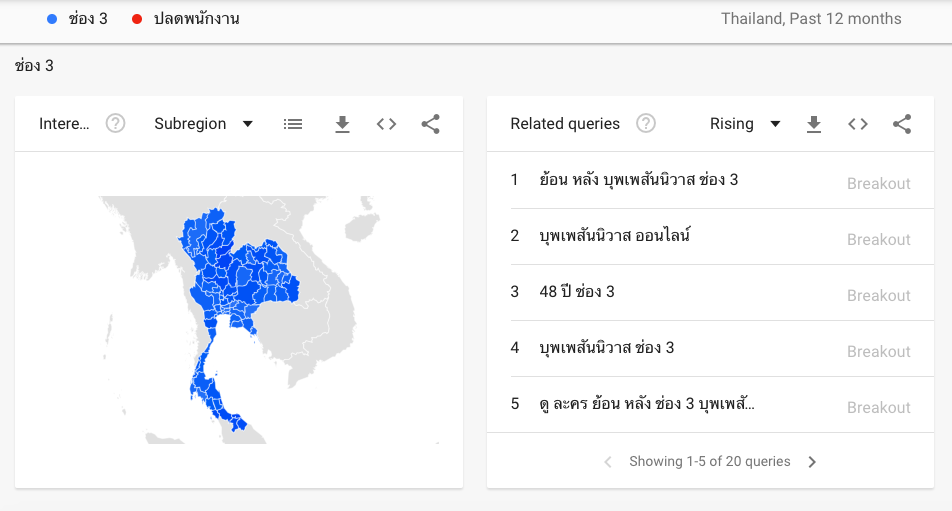The image size is (952, 511).
Task: Open query บุพเพสันนิวาส ออนไลน์
Action: pyautogui.click(x=614, y=236)
